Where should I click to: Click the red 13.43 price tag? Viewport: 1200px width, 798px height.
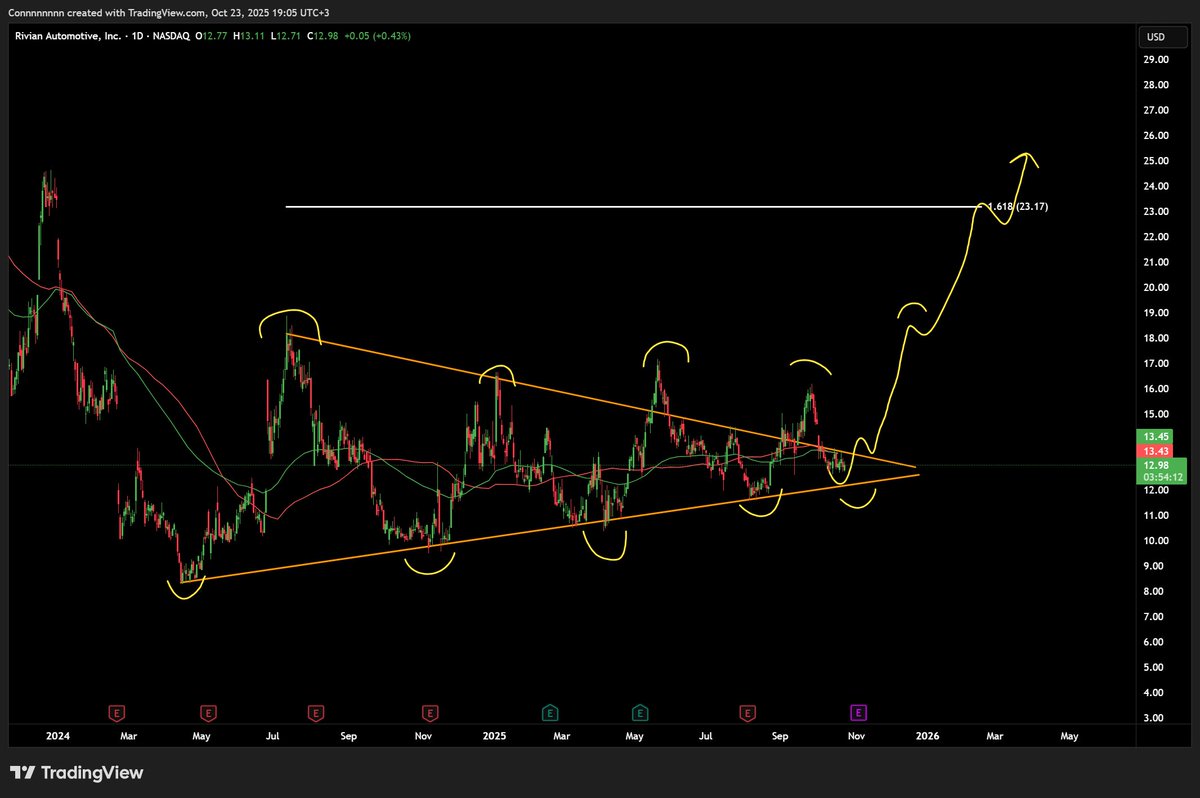click(x=1154, y=450)
